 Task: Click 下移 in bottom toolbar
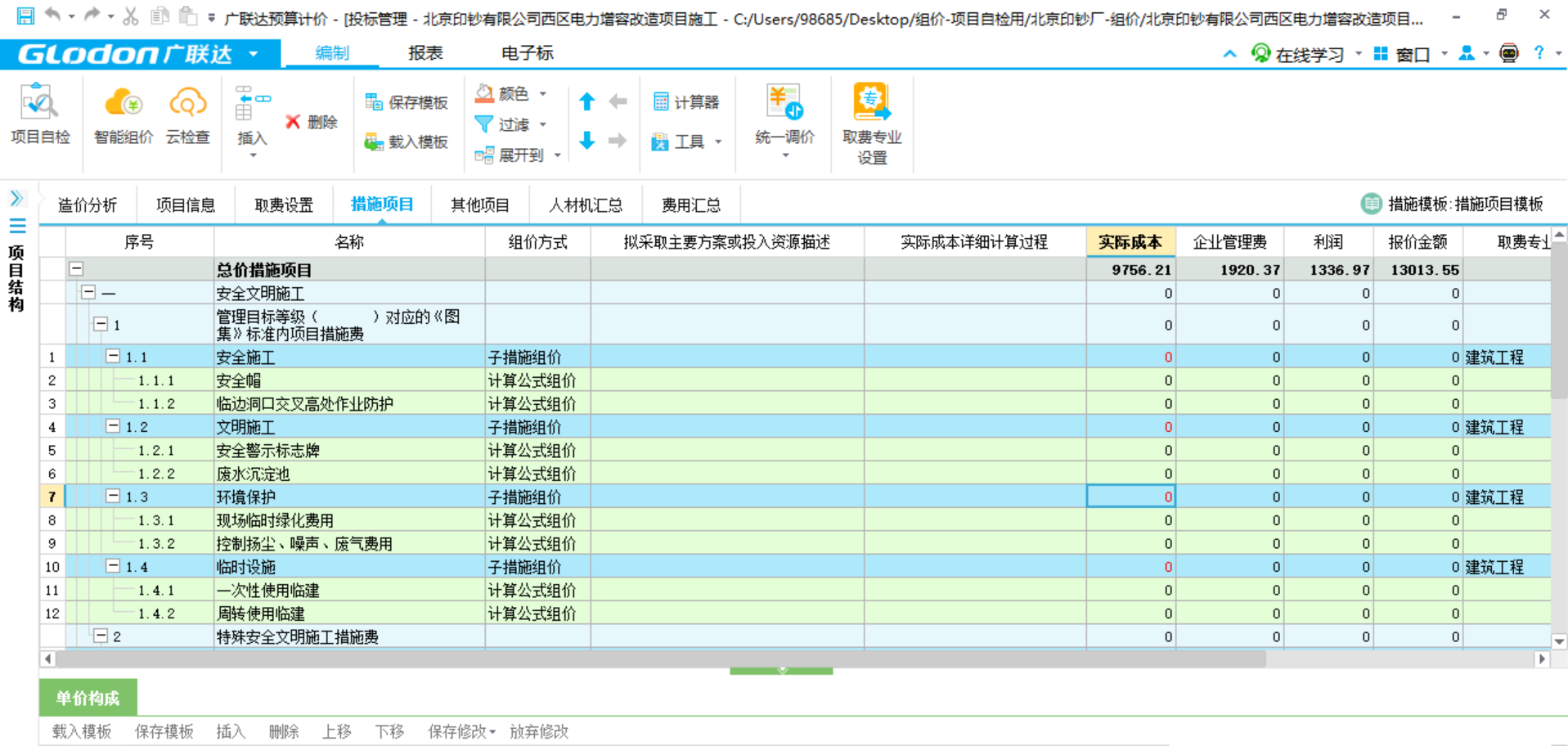(389, 731)
